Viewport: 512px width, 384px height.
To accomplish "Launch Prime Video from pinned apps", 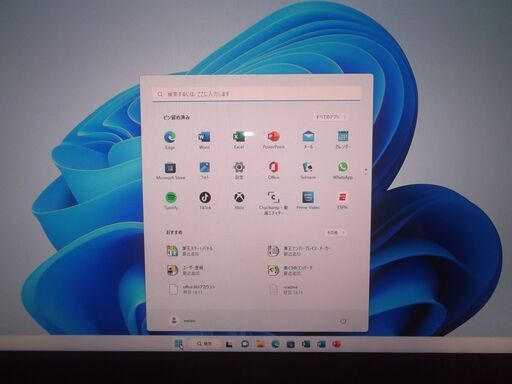I will [308, 197].
